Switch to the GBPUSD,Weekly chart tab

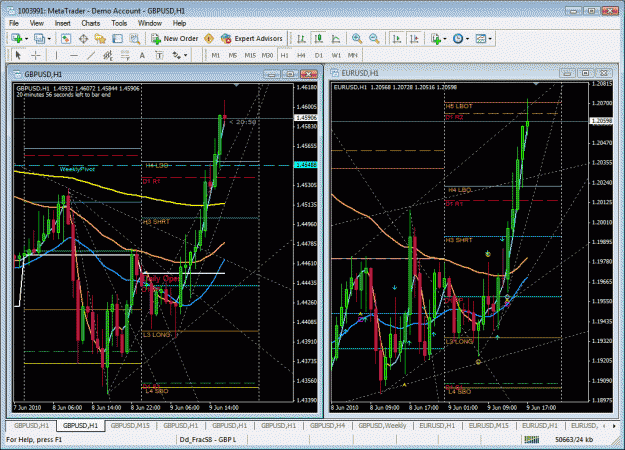382,426
